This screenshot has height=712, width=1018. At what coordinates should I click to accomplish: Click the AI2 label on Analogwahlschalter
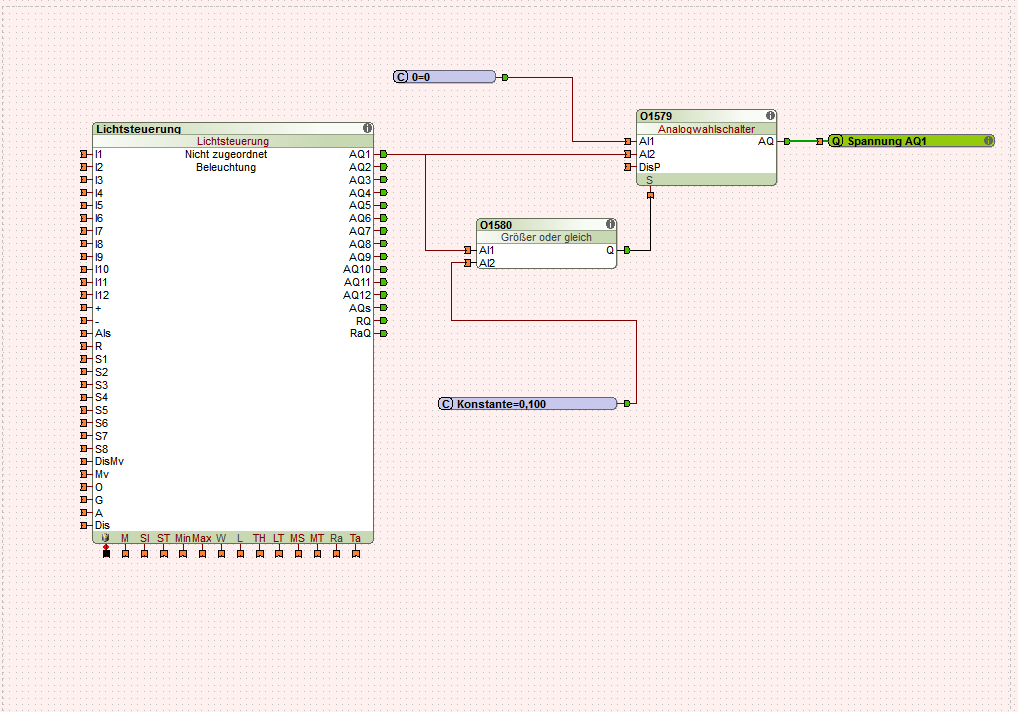pyautogui.click(x=647, y=154)
